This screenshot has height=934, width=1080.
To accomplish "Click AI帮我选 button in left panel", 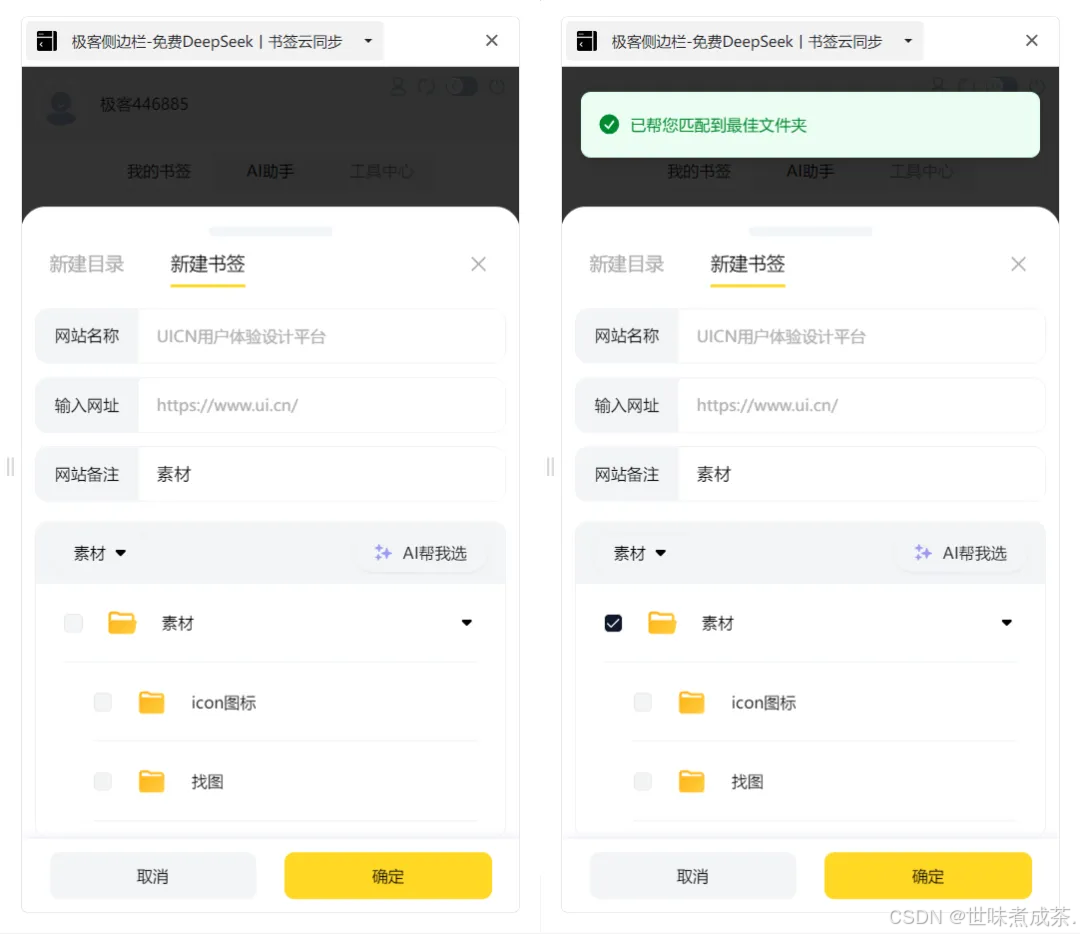I will (x=421, y=553).
